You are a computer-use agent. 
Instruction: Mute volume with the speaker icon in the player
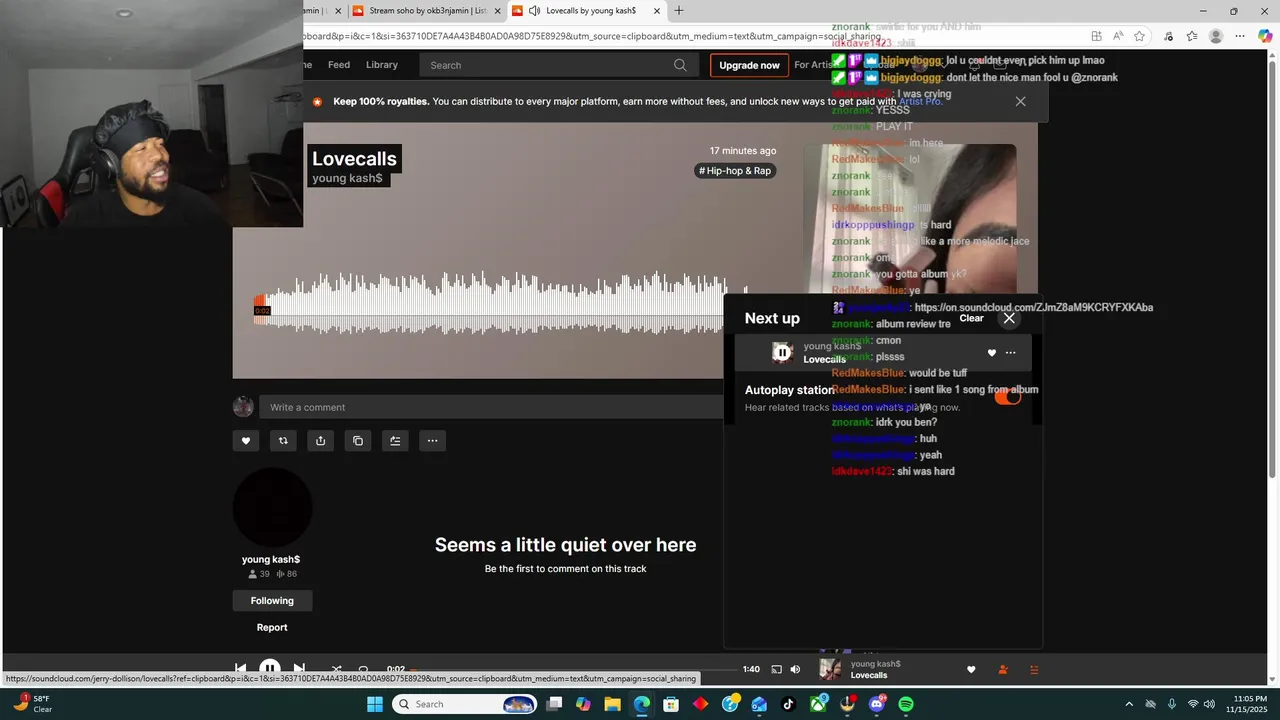click(795, 669)
